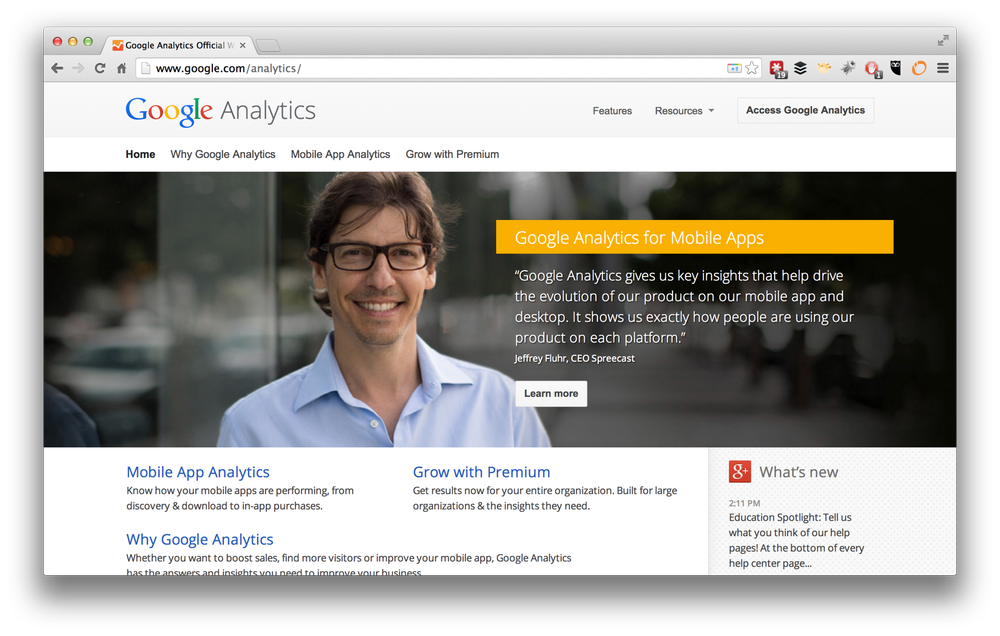Image resolution: width=1000 pixels, height=636 pixels.
Task: Click the LastPass extension icon
Action: (777, 68)
